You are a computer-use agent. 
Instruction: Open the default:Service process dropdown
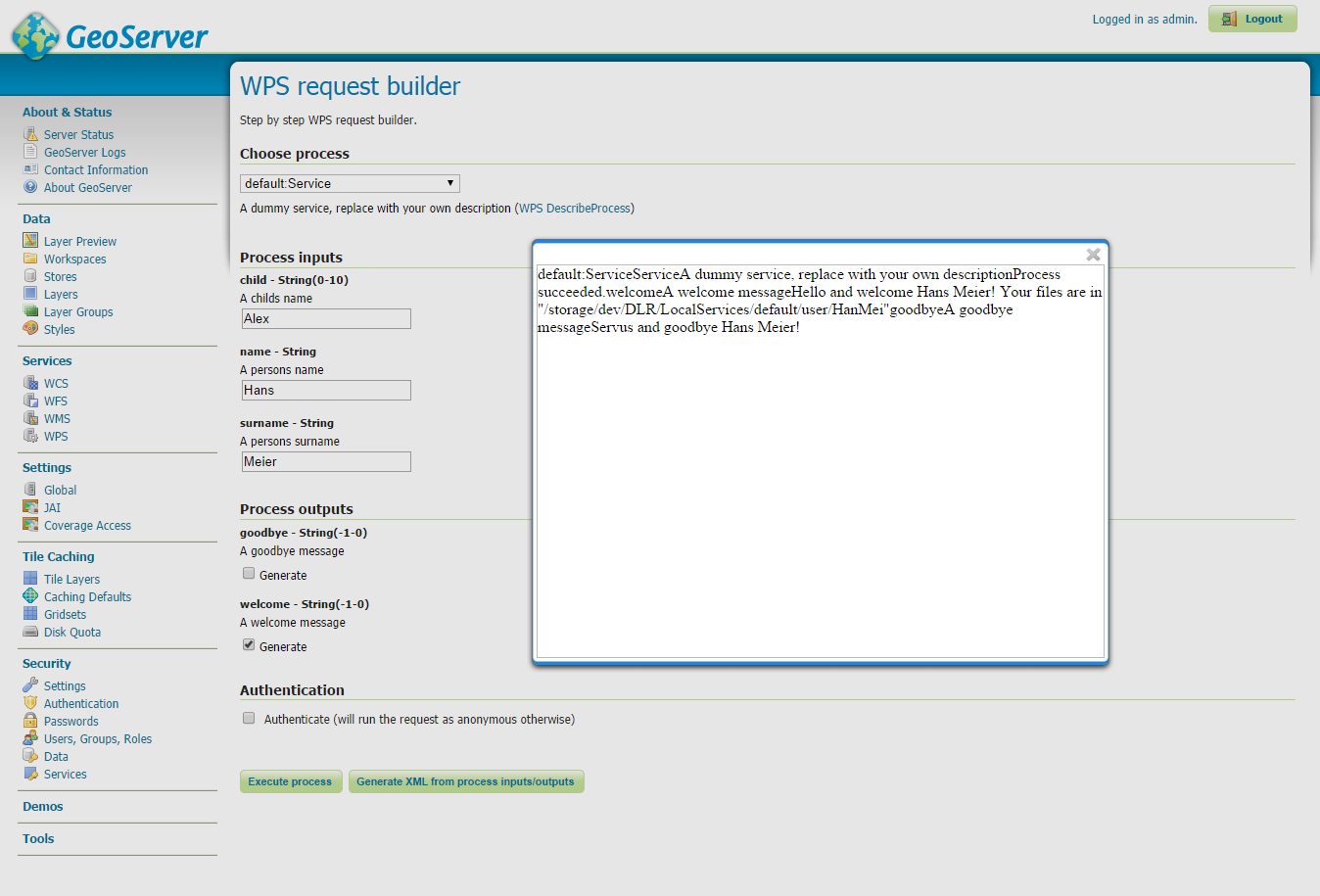click(350, 183)
